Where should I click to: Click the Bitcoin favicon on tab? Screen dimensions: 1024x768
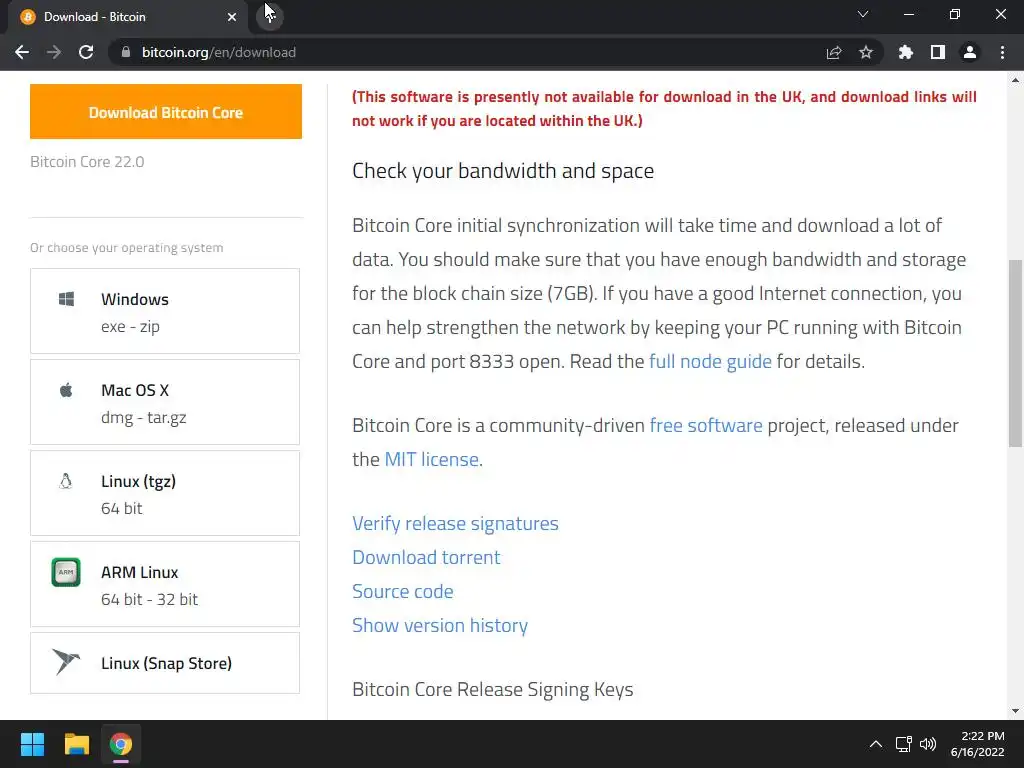(x=28, y=17)
